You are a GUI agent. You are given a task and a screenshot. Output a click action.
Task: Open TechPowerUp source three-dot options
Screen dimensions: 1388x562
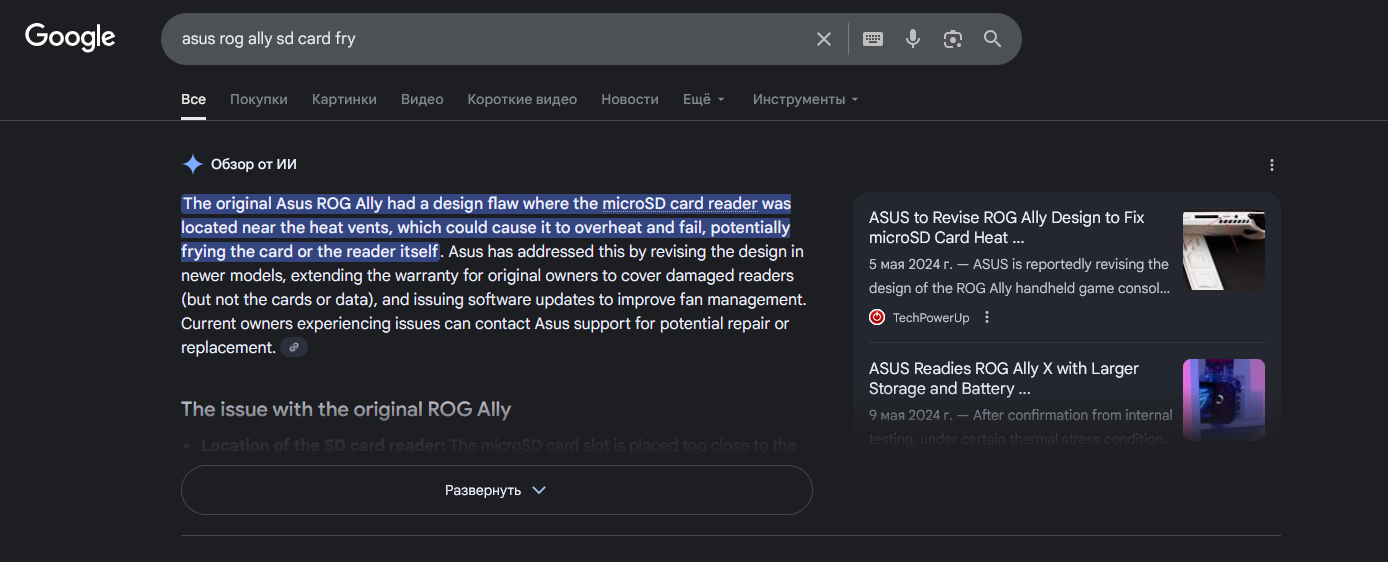click(987, 318)
